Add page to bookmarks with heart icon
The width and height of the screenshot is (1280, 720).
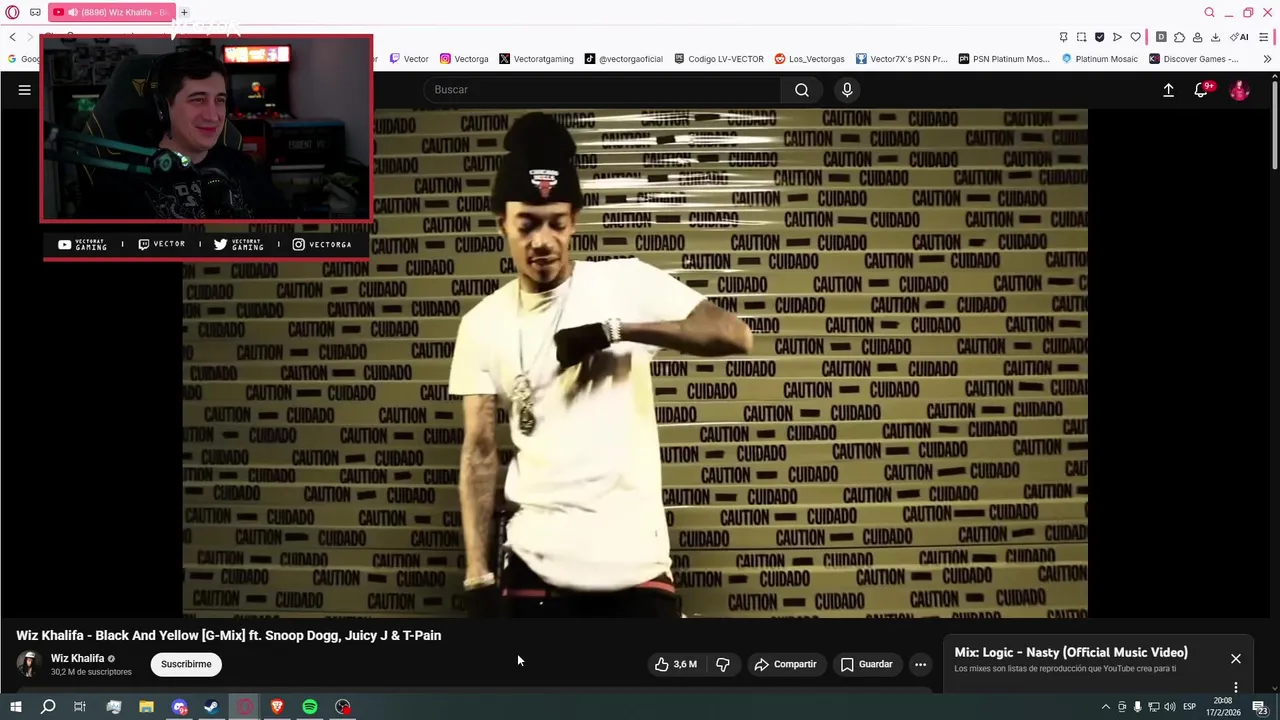pyautogui.click(x=1135, y=37)
